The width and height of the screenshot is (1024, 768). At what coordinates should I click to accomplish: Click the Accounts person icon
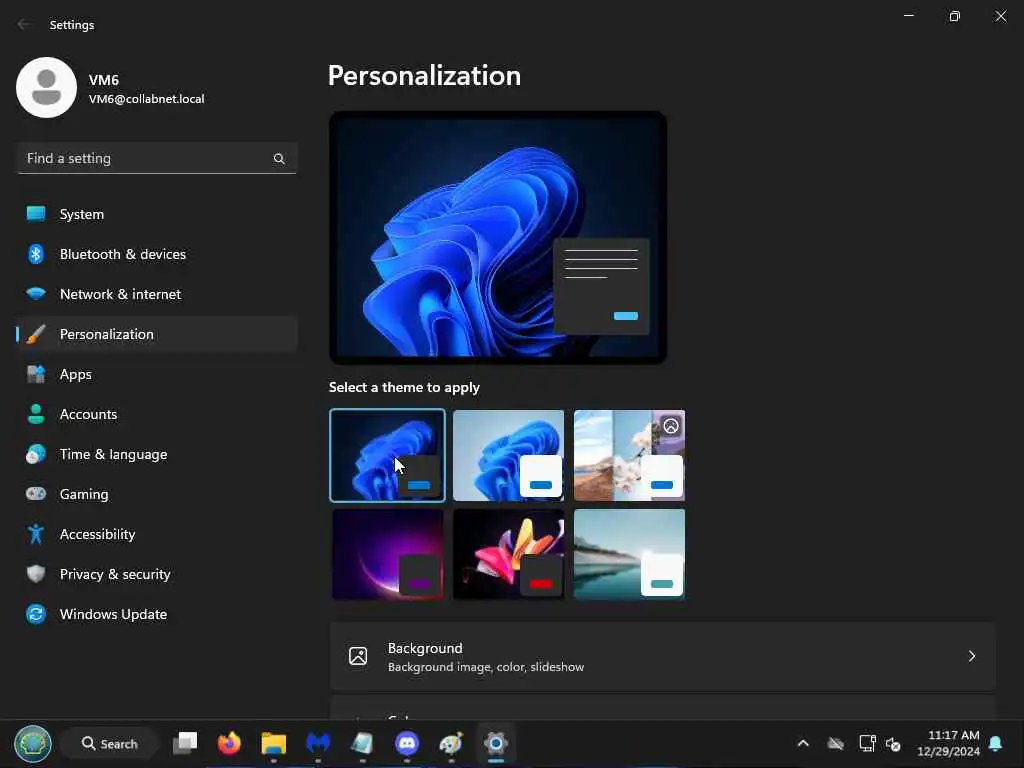36,414
